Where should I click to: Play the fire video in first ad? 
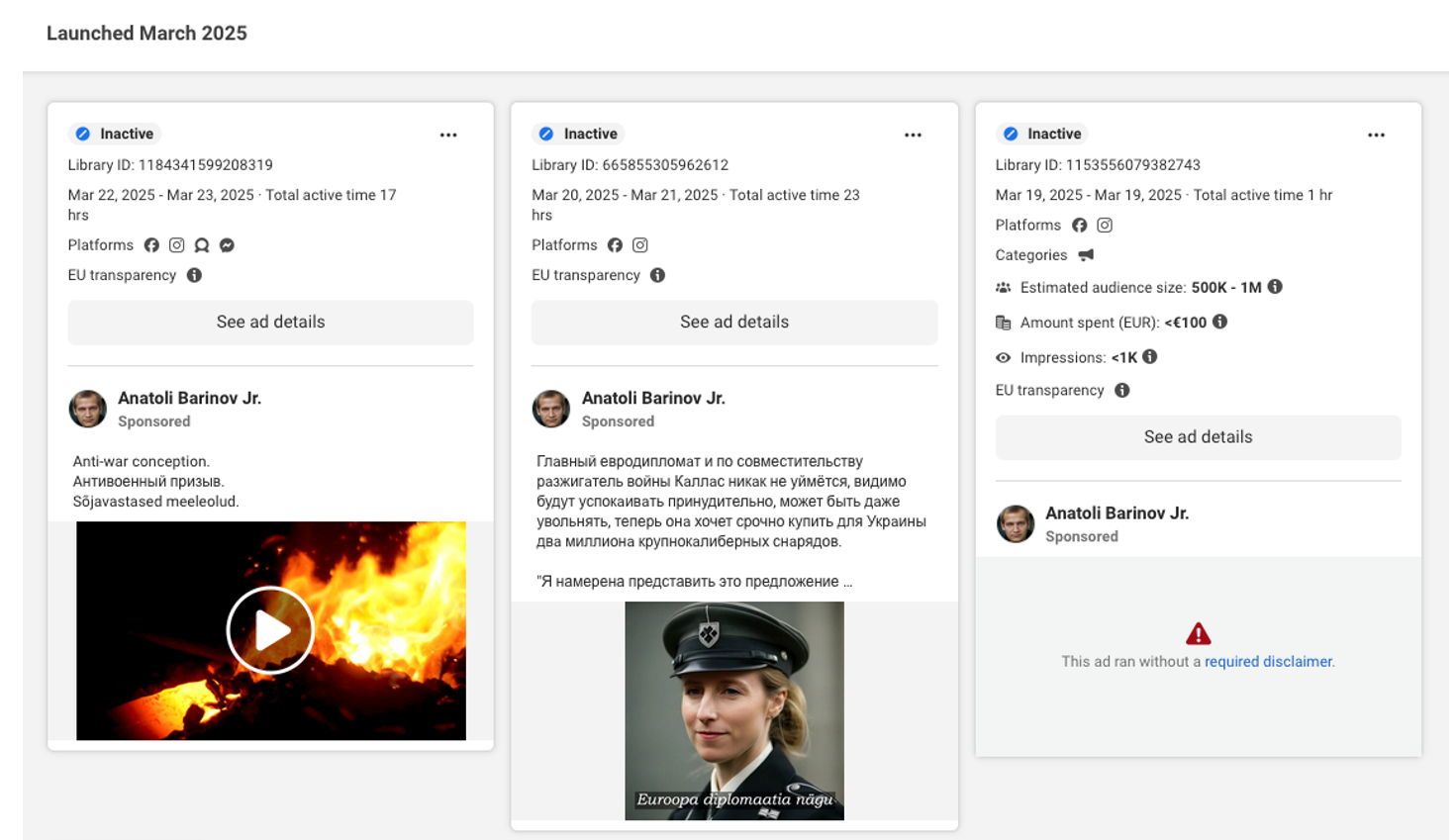click(x=270, y=630)
